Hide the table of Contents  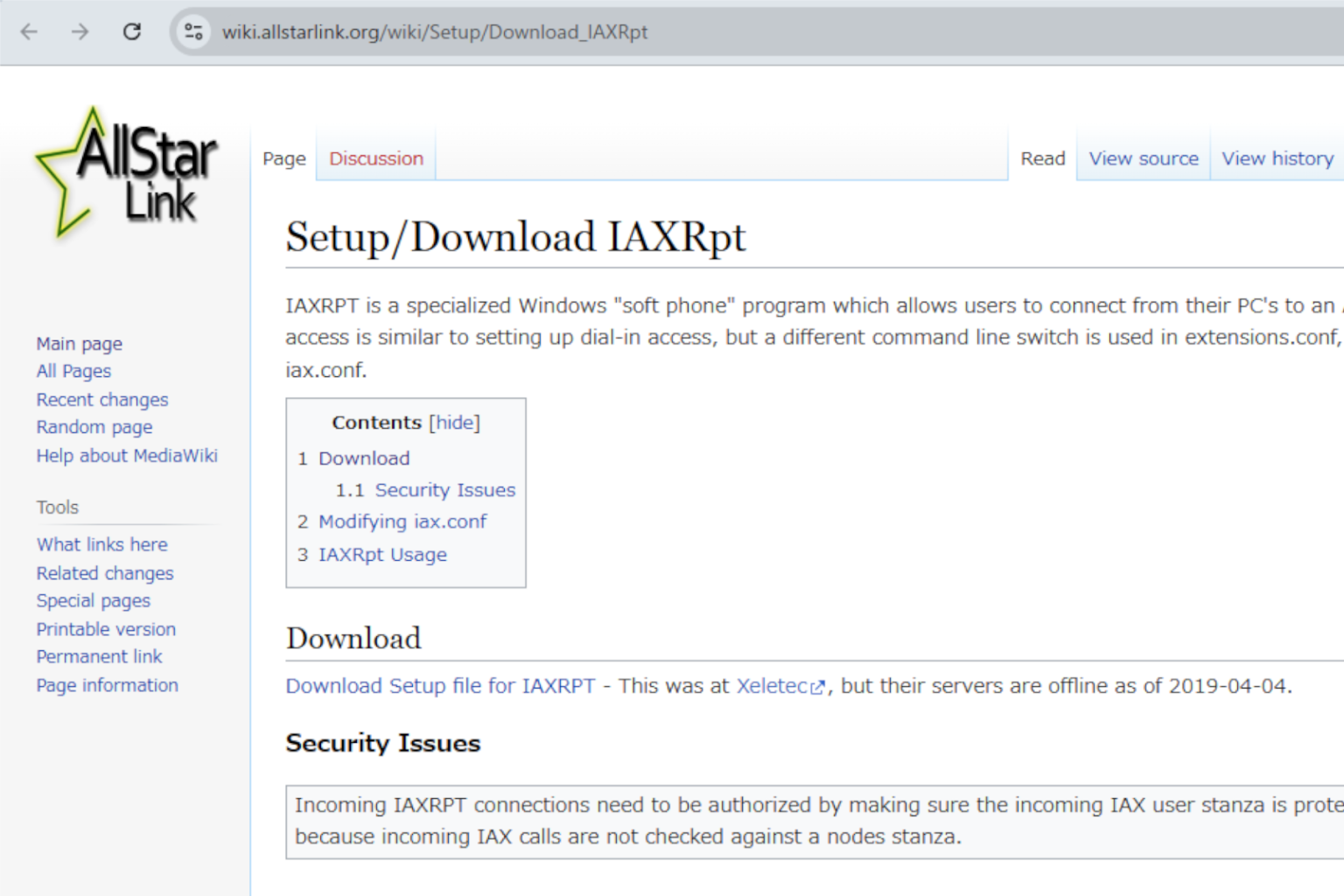point(454,422)
